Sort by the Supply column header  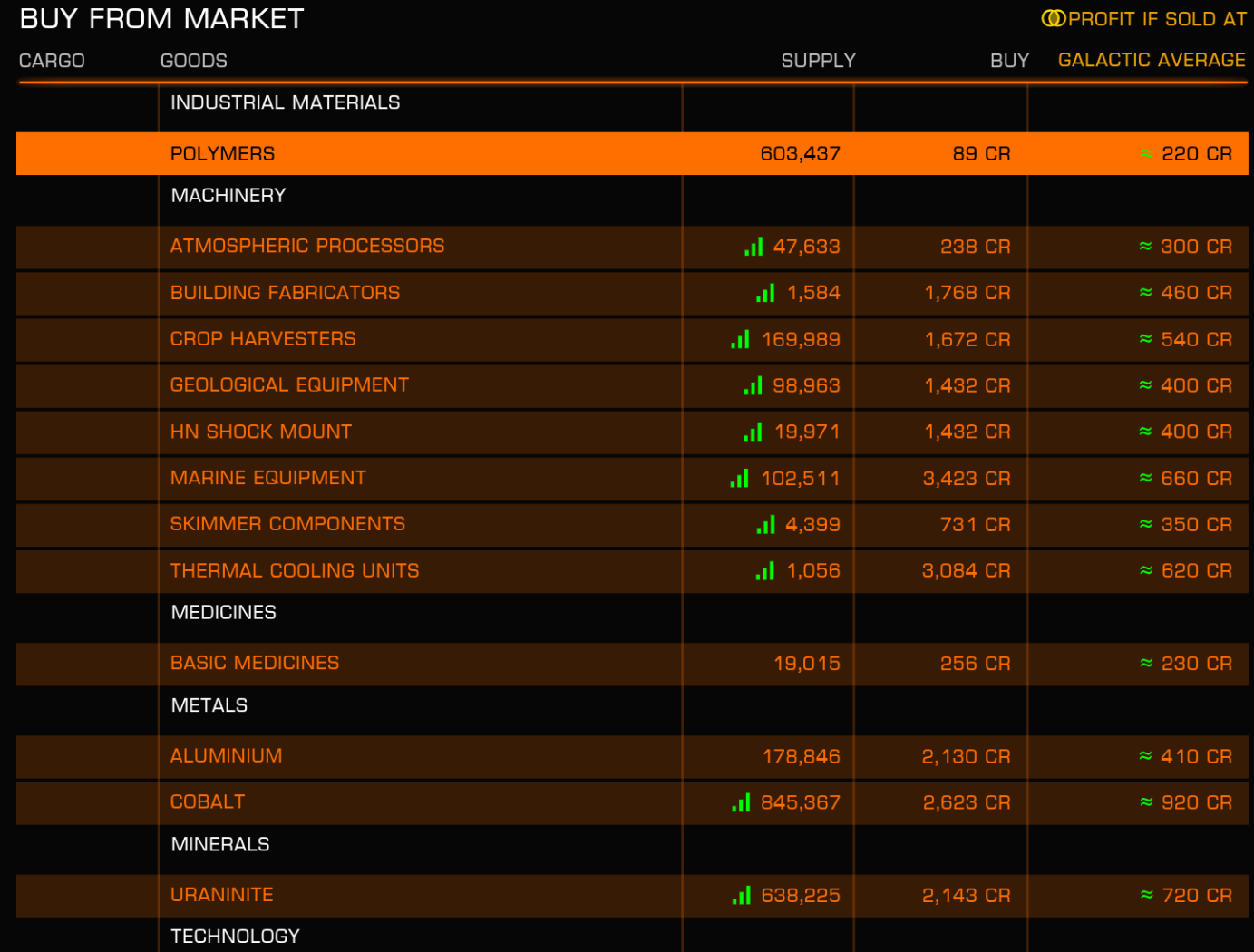(x=818, y=61)
